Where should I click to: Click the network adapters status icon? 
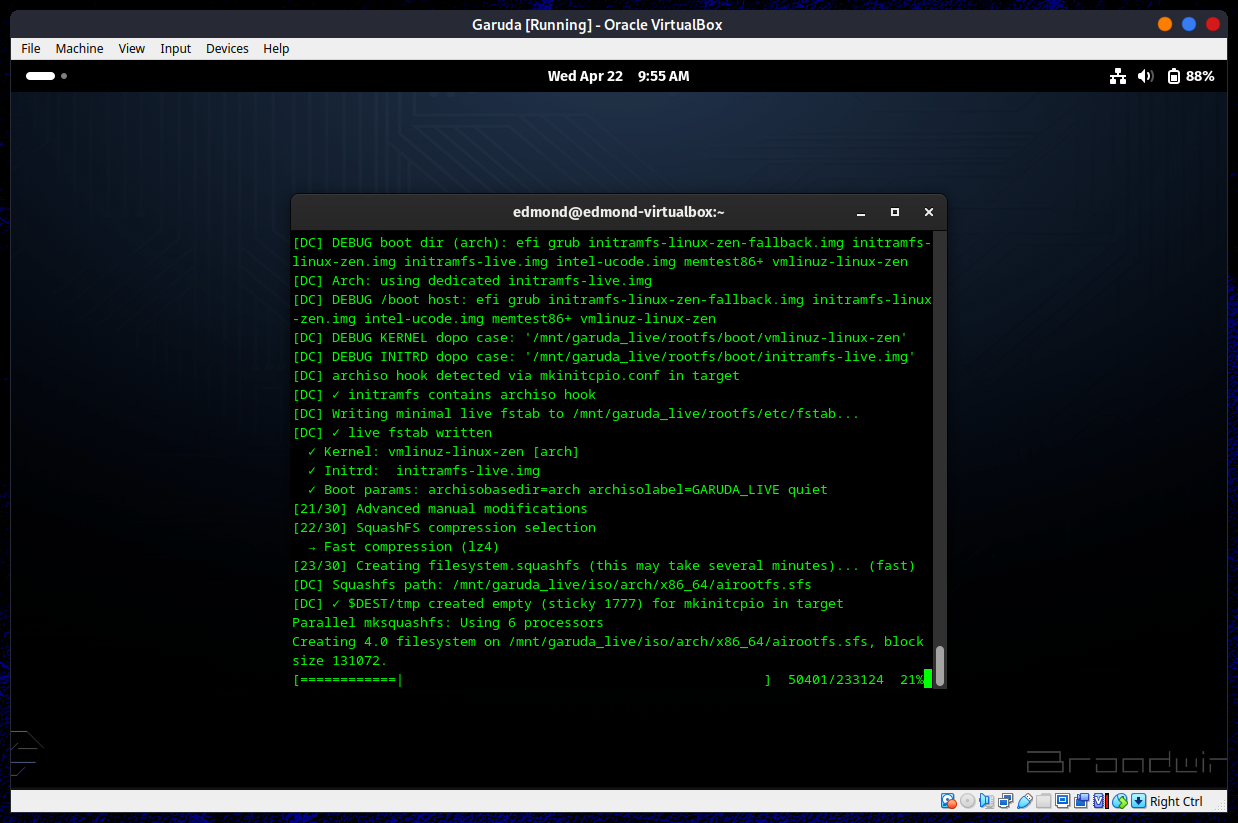pos(1005,801)
